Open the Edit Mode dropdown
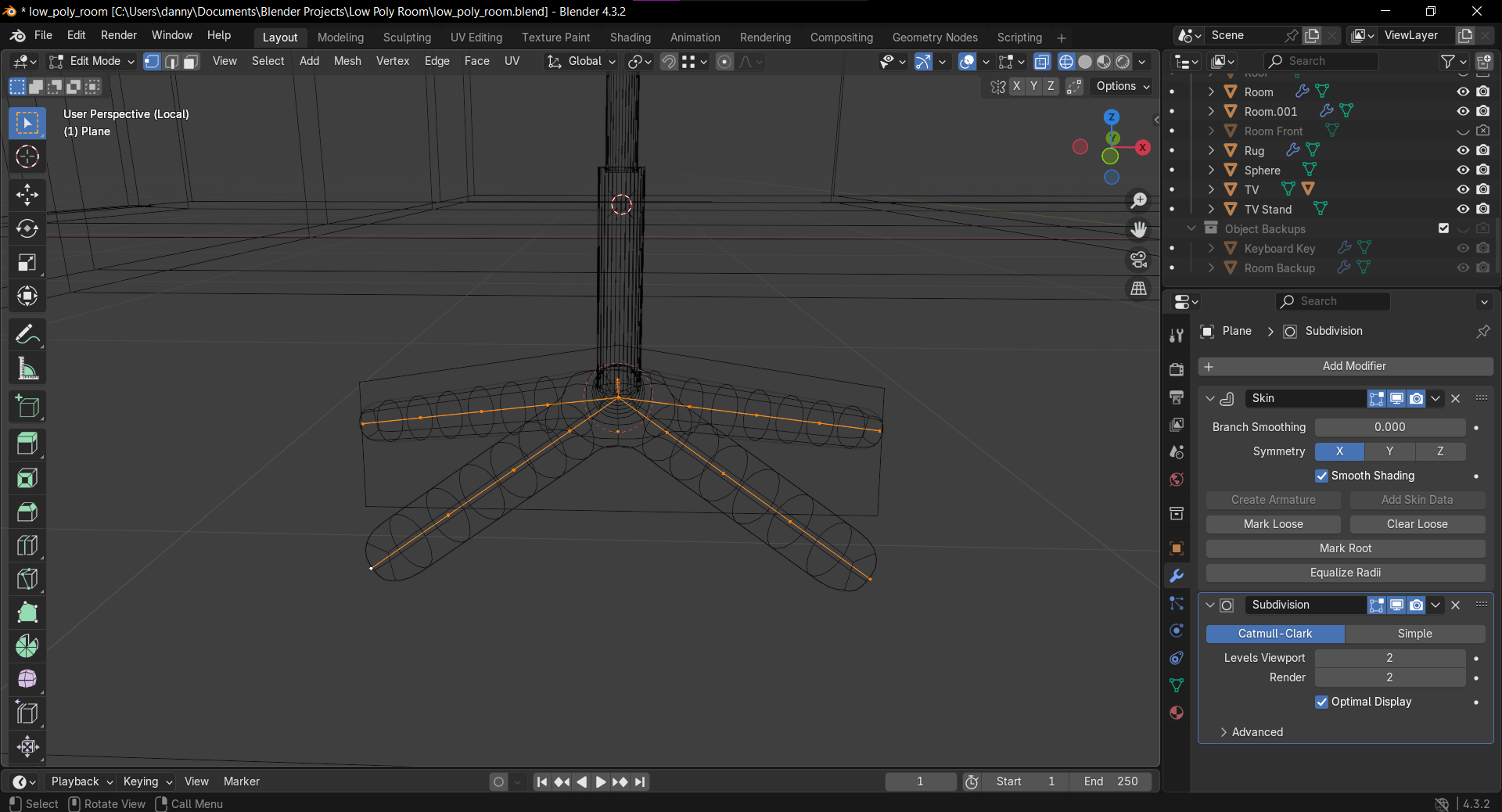The image size is (1502, 812). pos(92,61)
